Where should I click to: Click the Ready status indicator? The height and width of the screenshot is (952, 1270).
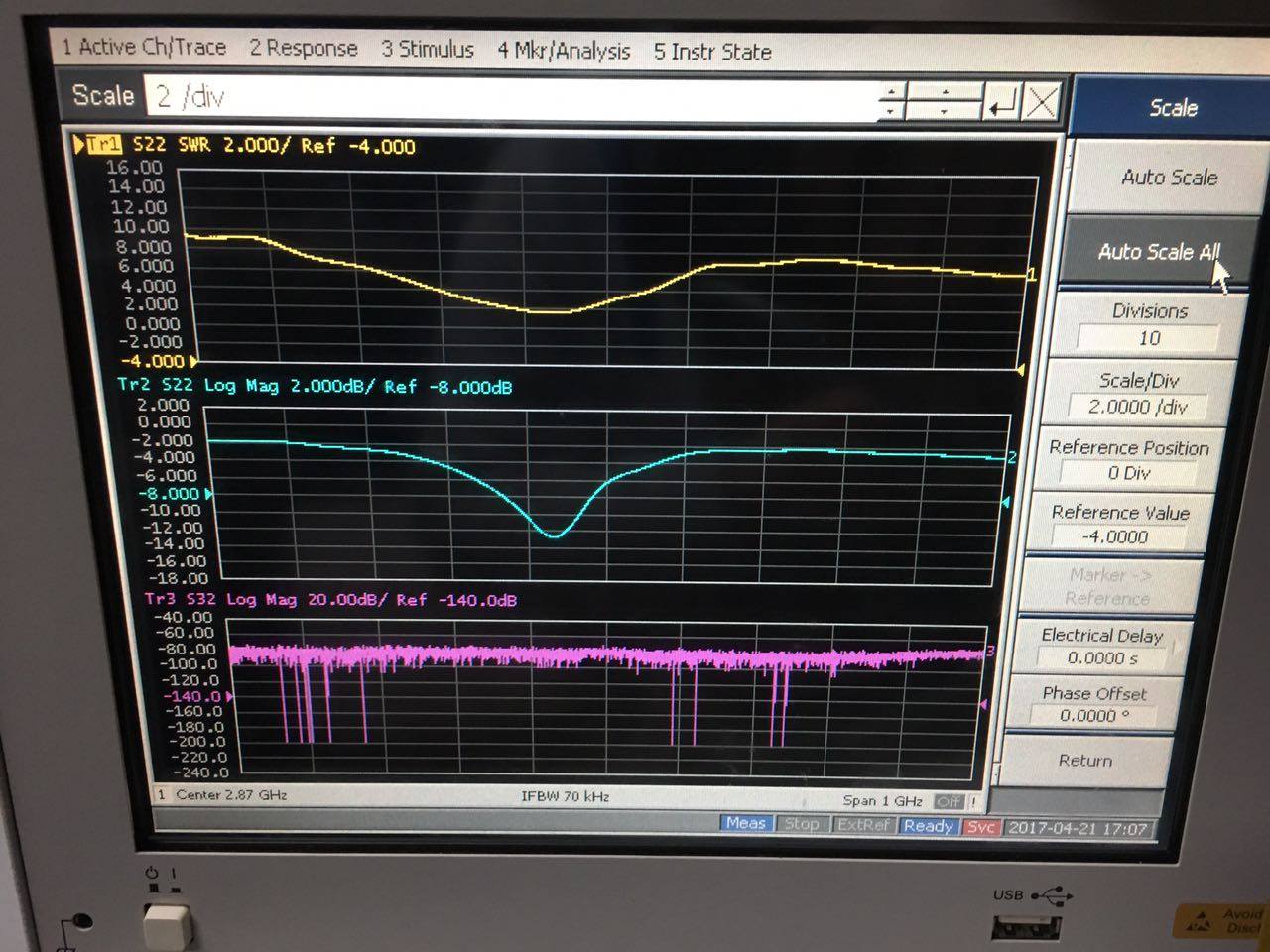click(x=928, y=826)
